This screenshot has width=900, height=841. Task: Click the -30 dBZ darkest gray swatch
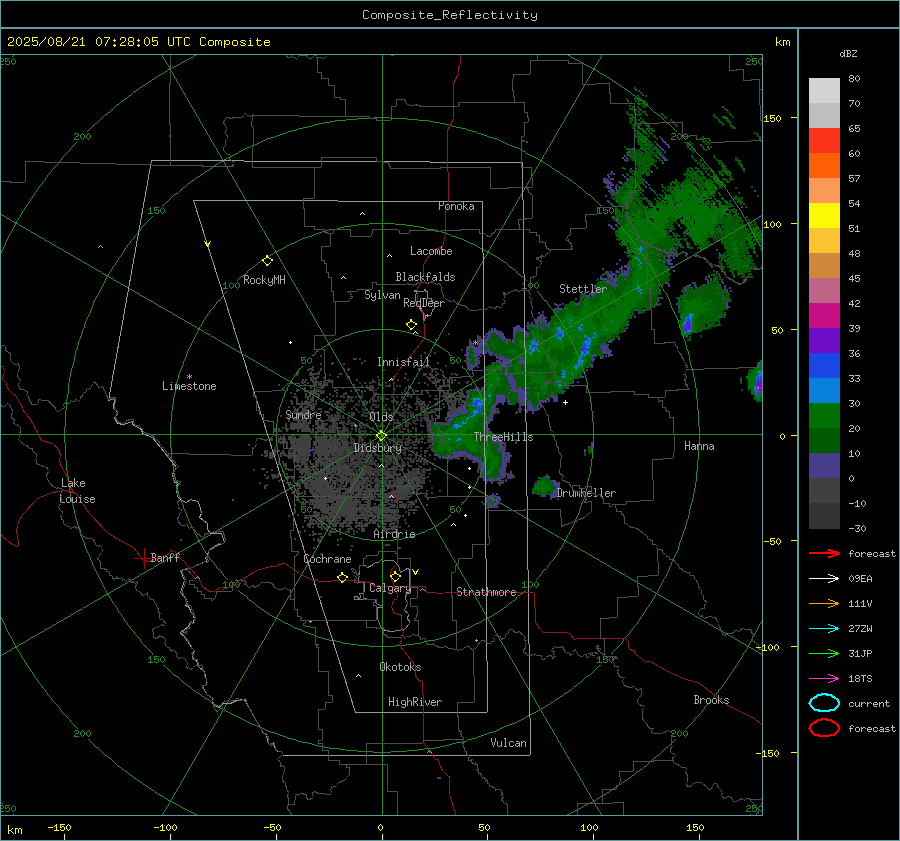[824, 516]
